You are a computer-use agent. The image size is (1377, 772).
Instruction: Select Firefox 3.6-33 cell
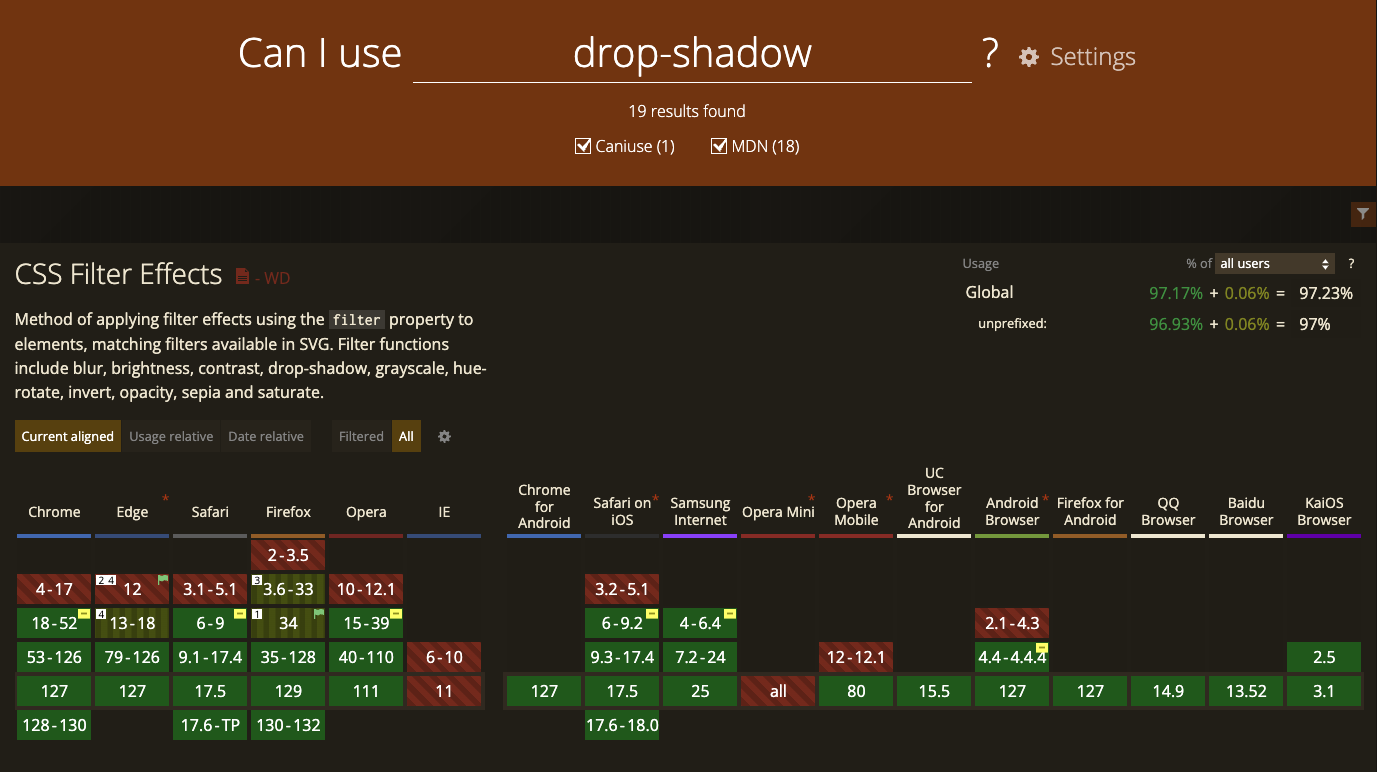click(288, 589)
